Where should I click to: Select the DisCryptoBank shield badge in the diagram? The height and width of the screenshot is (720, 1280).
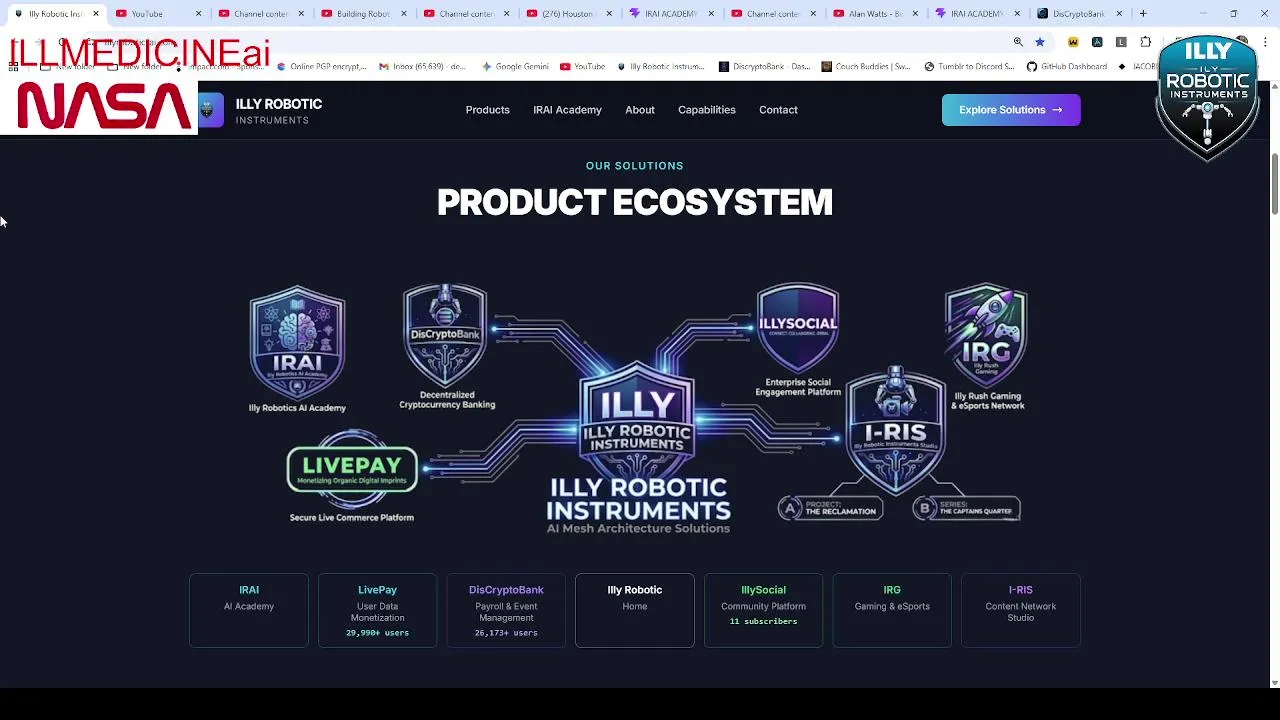pyautogui.click(x=445, y=335)
